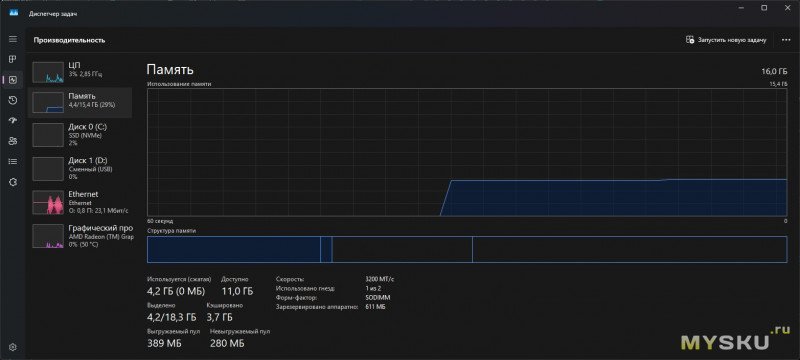800x360 pixels.
Task: Open the Details page icon
Action: tap(13, 162)
